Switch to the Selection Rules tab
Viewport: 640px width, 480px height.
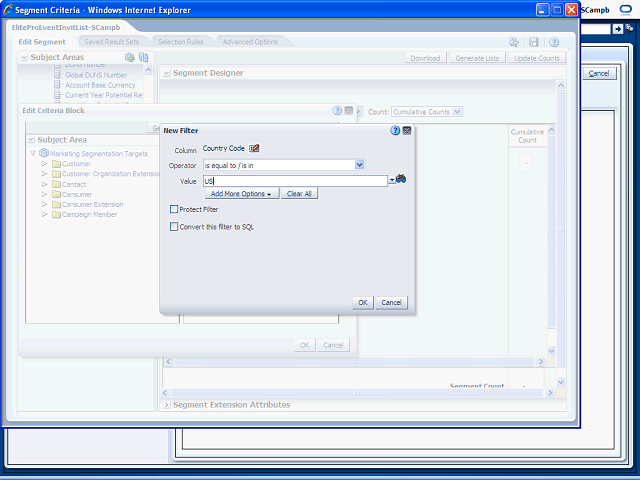(x=180, y=42)
